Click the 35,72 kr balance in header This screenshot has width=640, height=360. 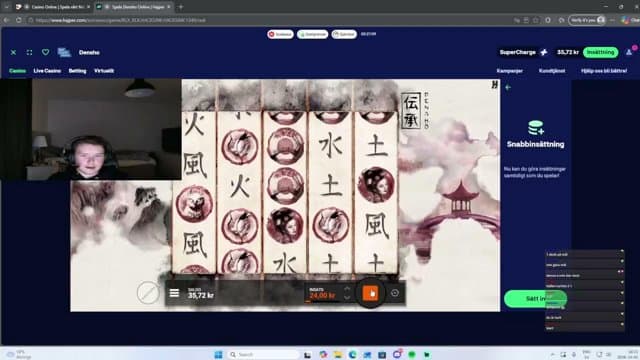(x=568, y=52)
